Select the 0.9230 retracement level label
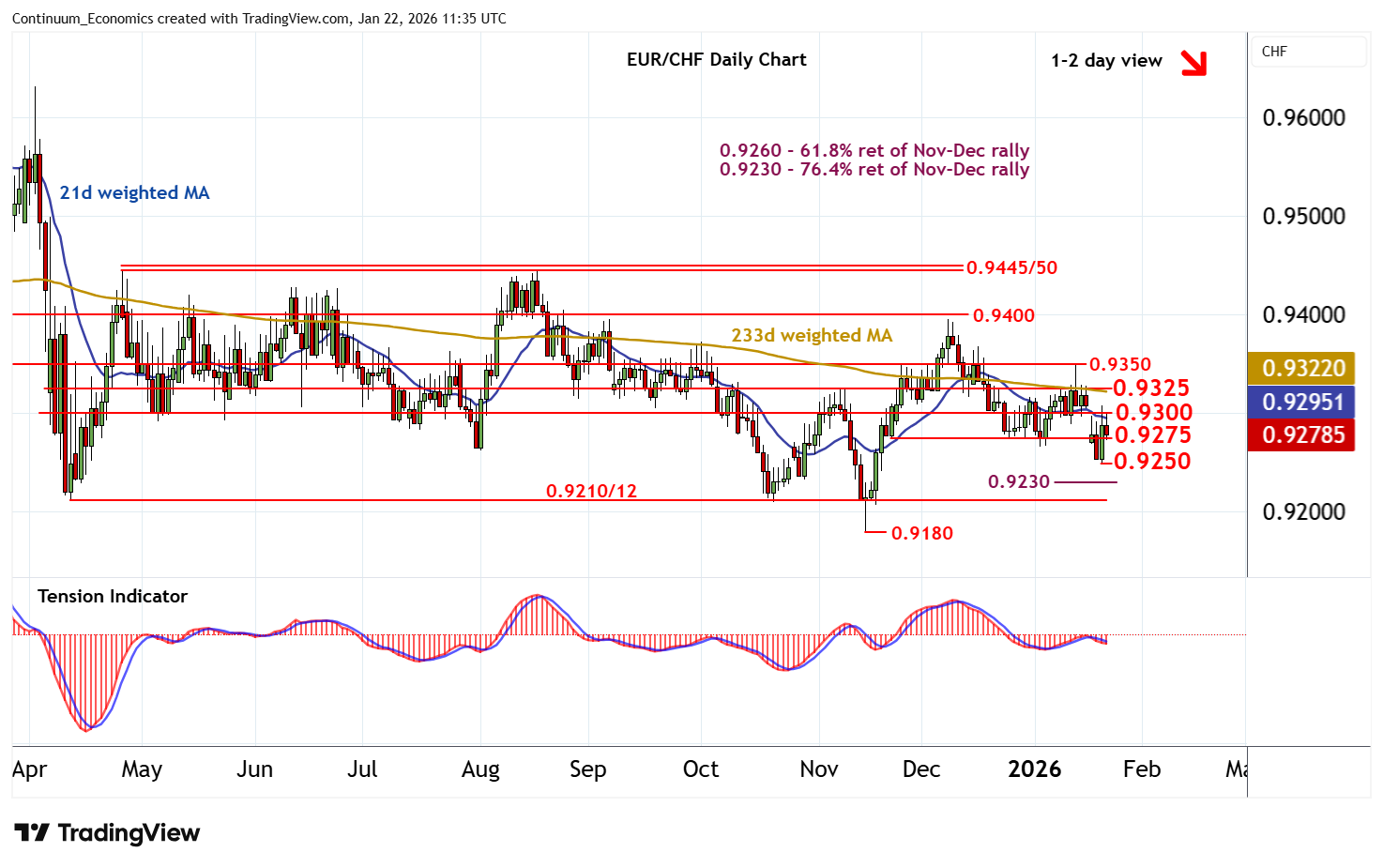 tap(1018, 481)
